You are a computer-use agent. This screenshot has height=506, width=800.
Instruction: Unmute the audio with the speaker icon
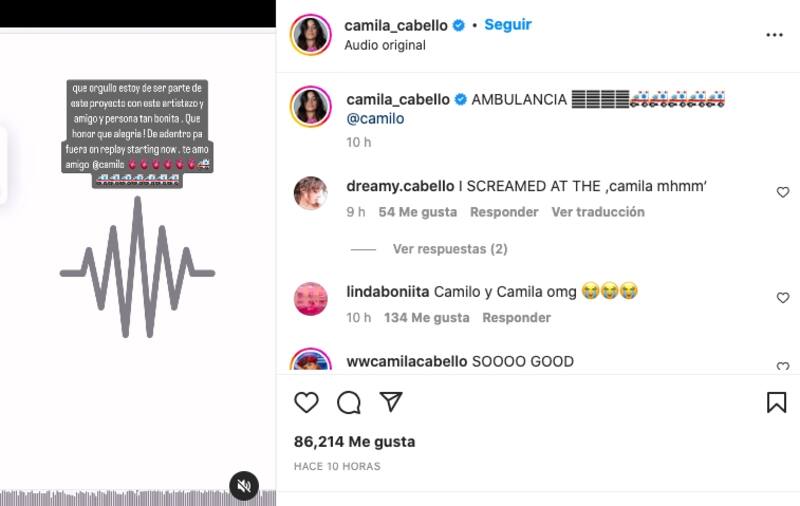tap(244, 486)
